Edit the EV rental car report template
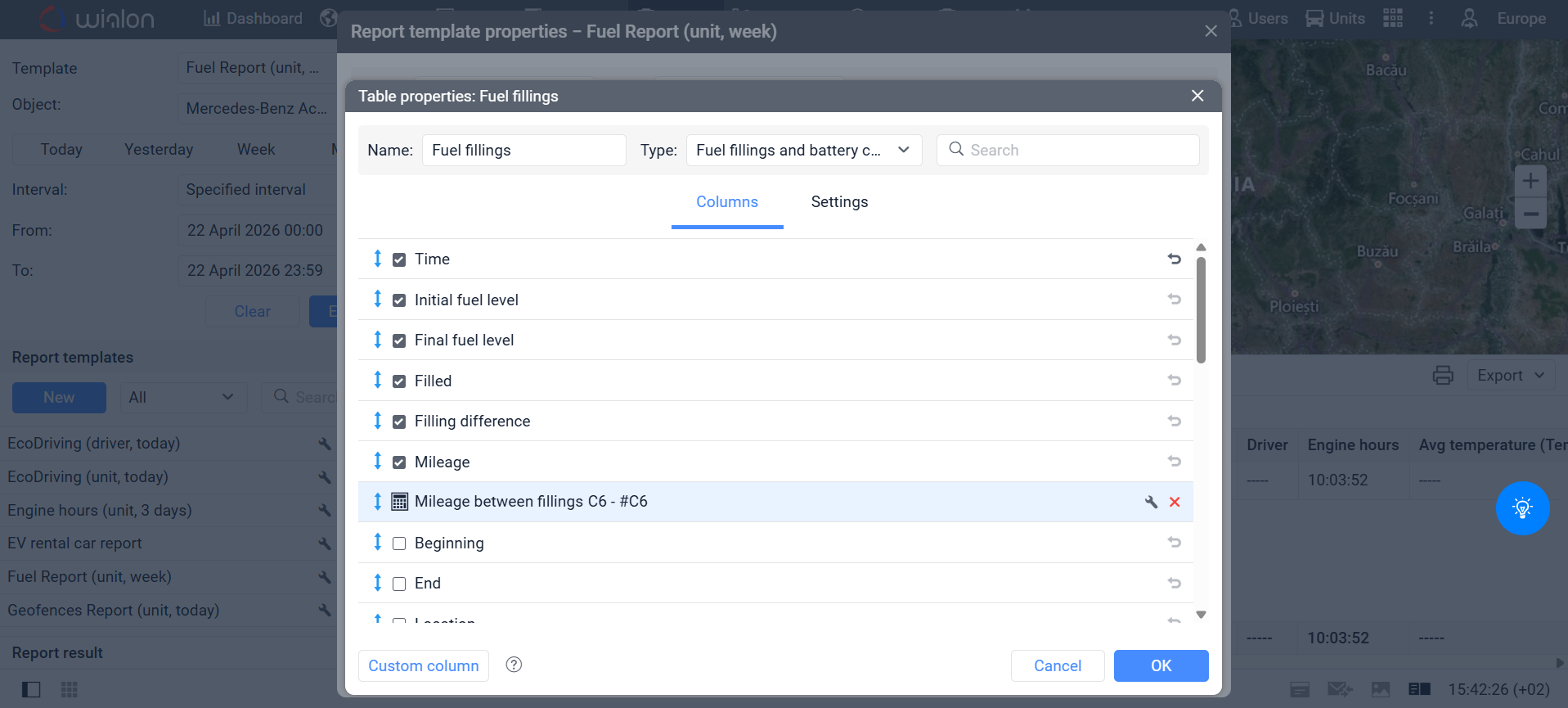The width and height of the screenshot is (1568, 708). (x=325, y=543)
